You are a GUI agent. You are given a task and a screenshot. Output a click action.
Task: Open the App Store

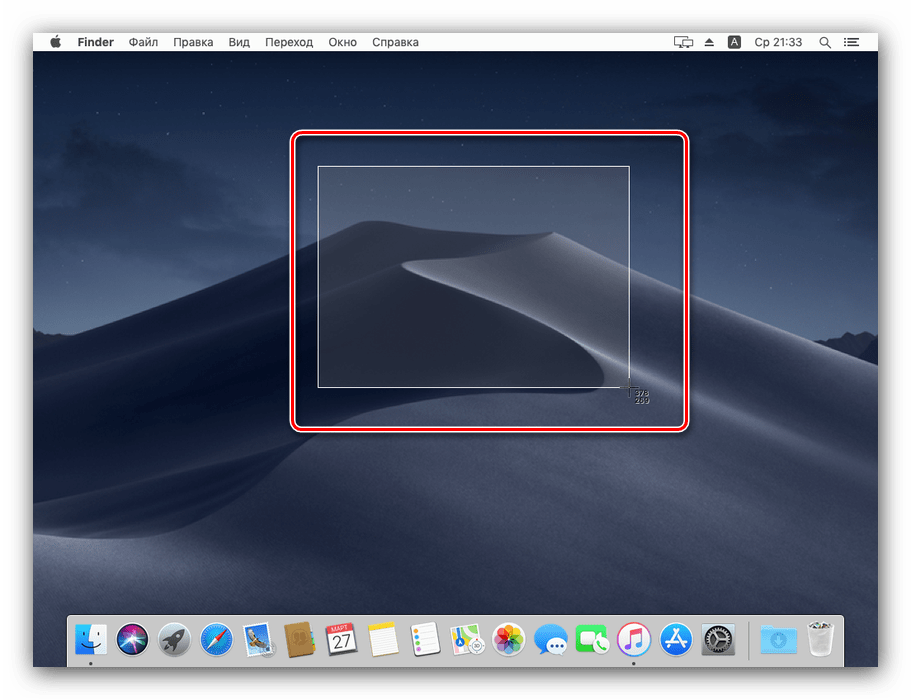676,640
